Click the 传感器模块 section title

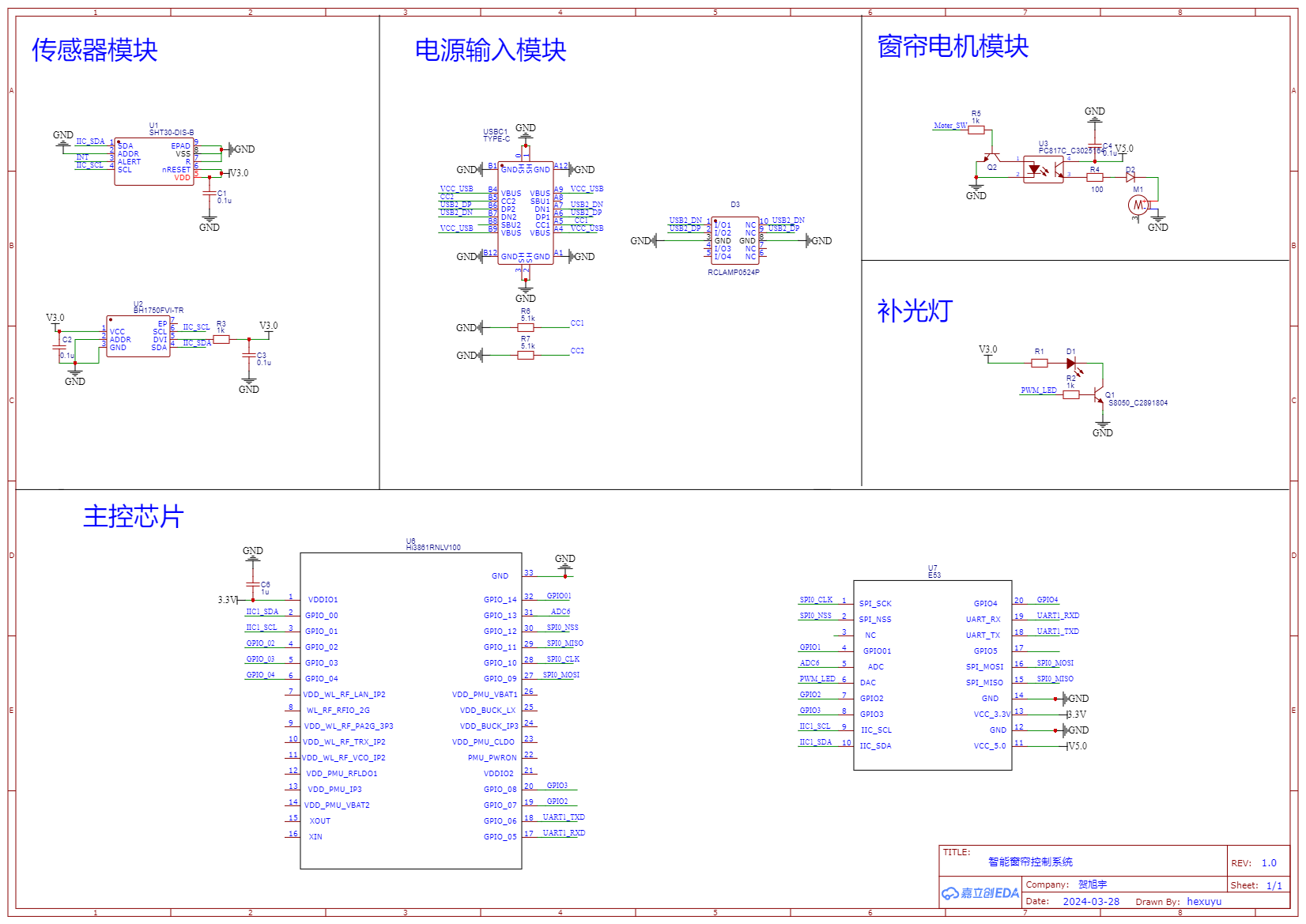pos(95,50)
